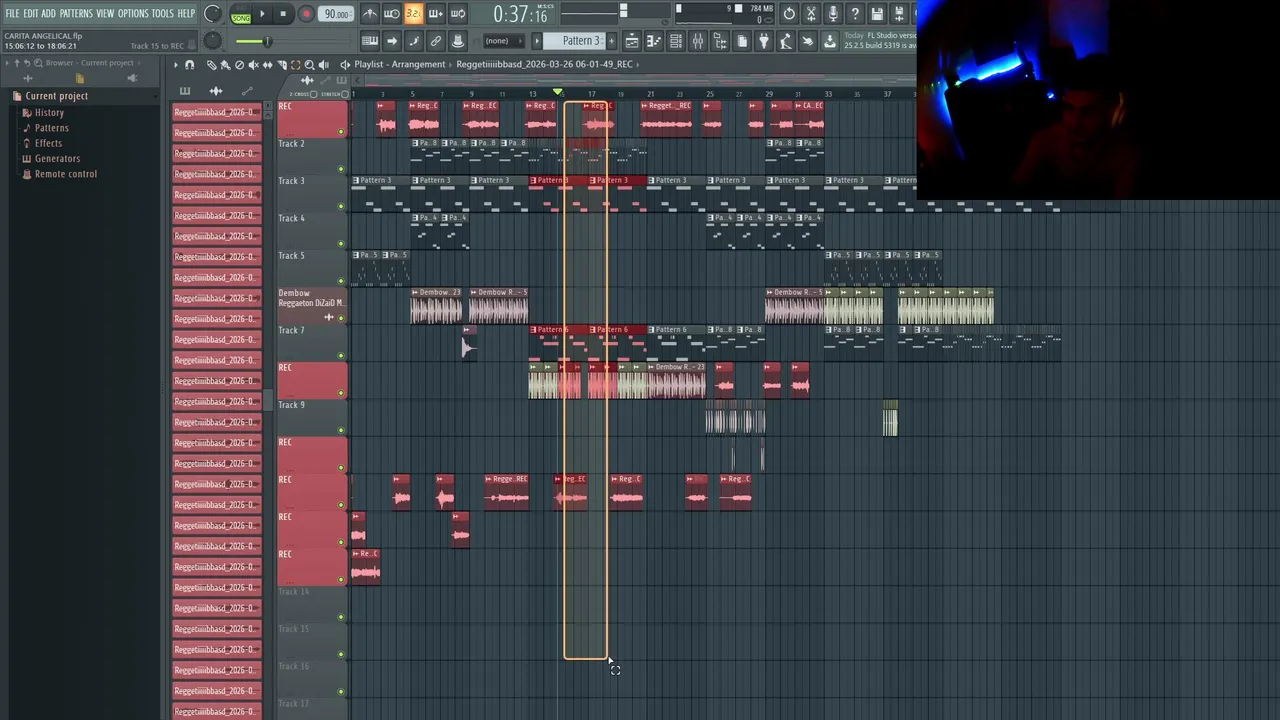
Task: Open the OPTIONS menu
Action: (133, 13)
